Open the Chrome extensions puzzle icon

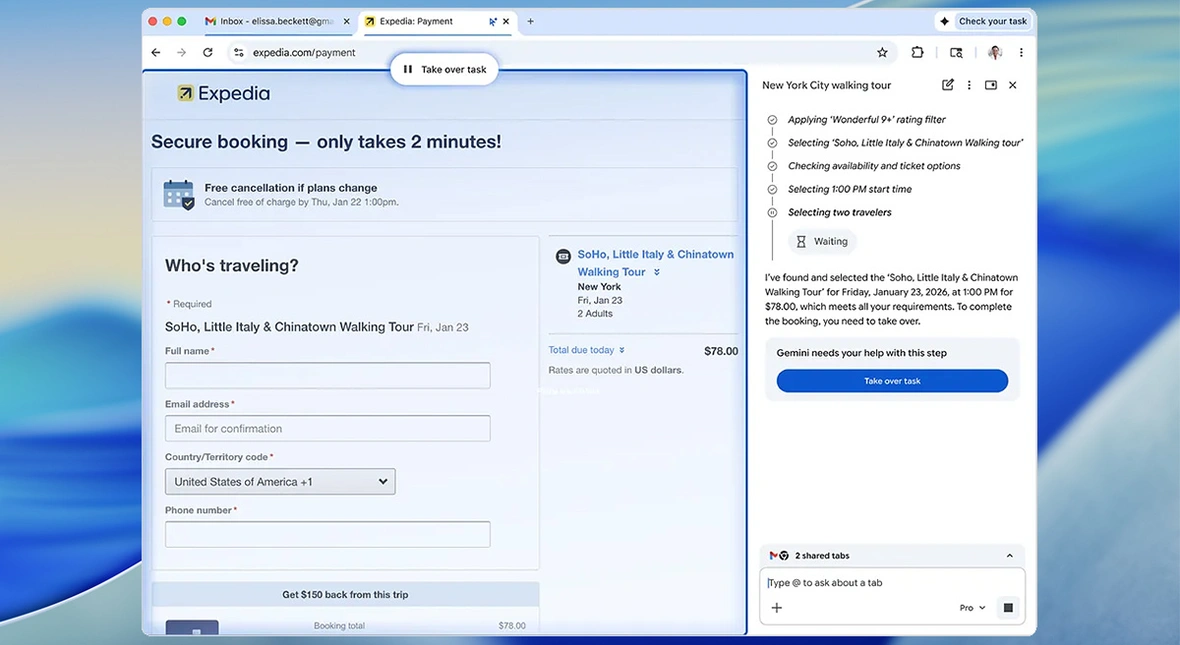click(917, 53)
